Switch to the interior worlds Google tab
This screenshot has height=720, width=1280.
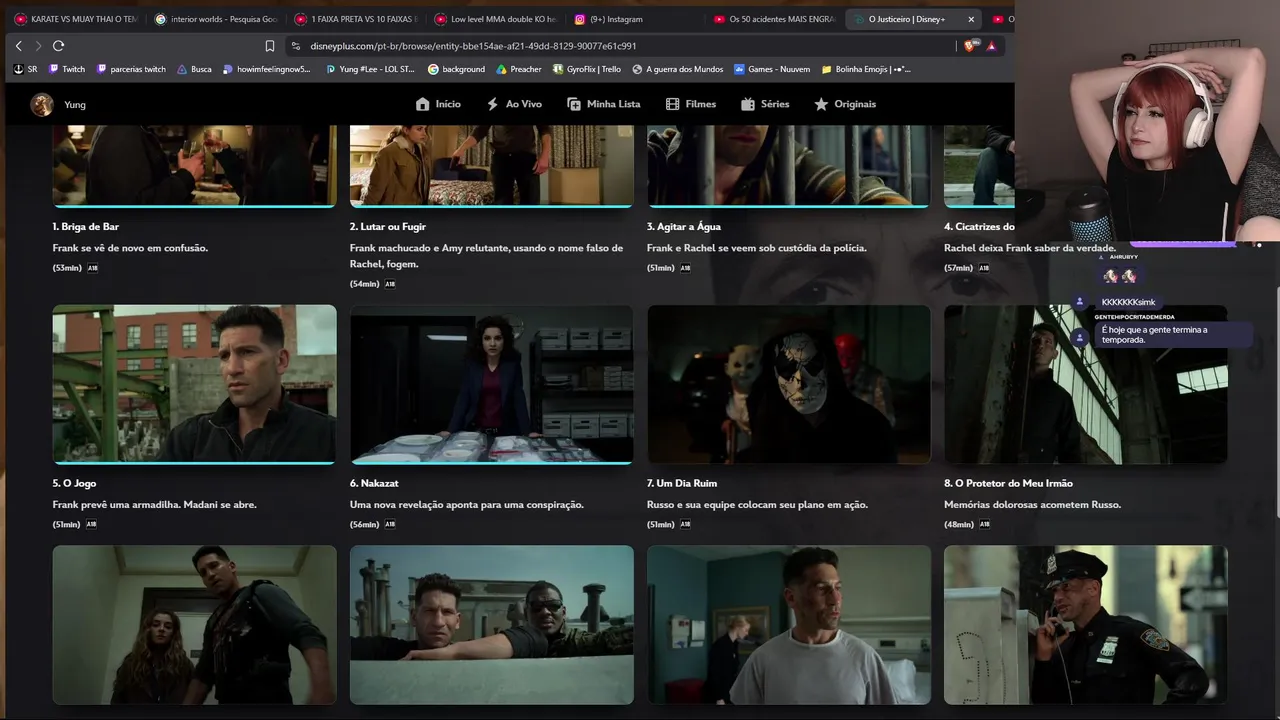pos(216,19)
